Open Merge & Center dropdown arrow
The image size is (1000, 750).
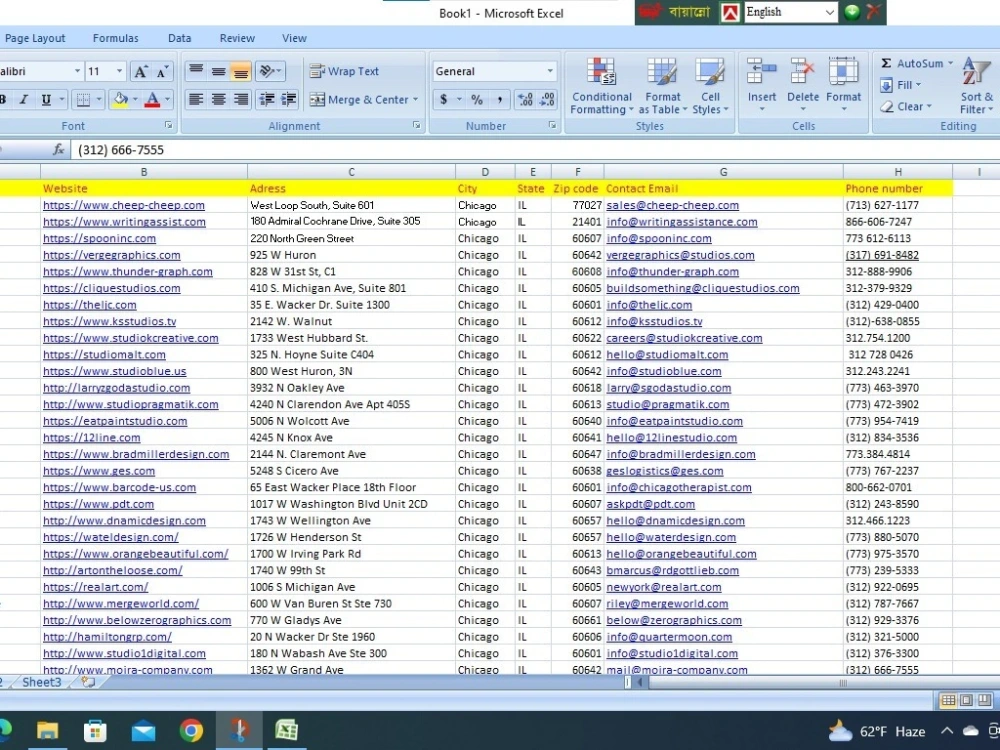(x=416, y=99)
